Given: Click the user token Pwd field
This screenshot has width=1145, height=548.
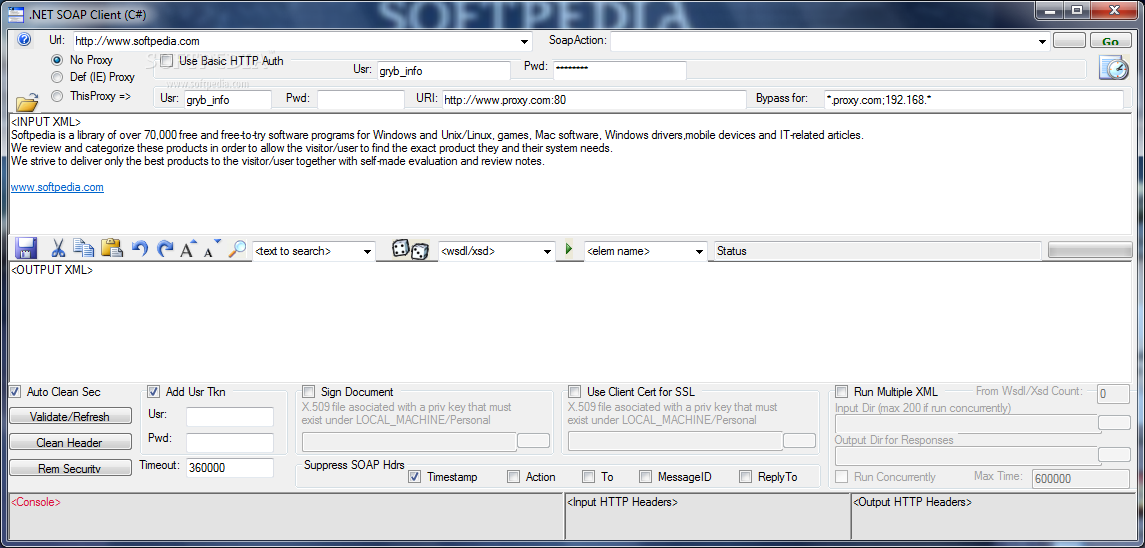Looking at the screenshot, I should 229,442.
